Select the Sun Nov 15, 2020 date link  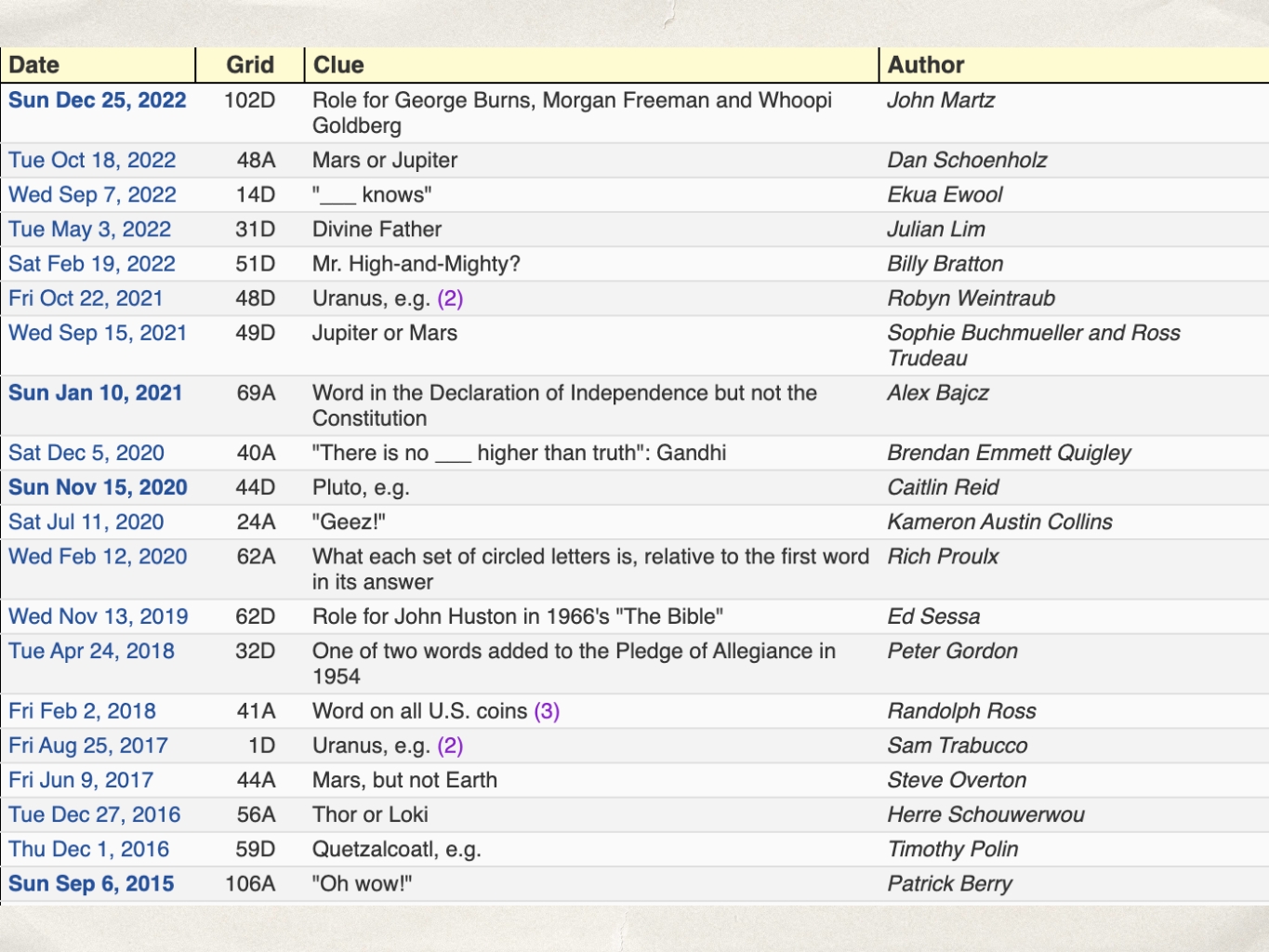pyautogui.click(x=98, y=487)
